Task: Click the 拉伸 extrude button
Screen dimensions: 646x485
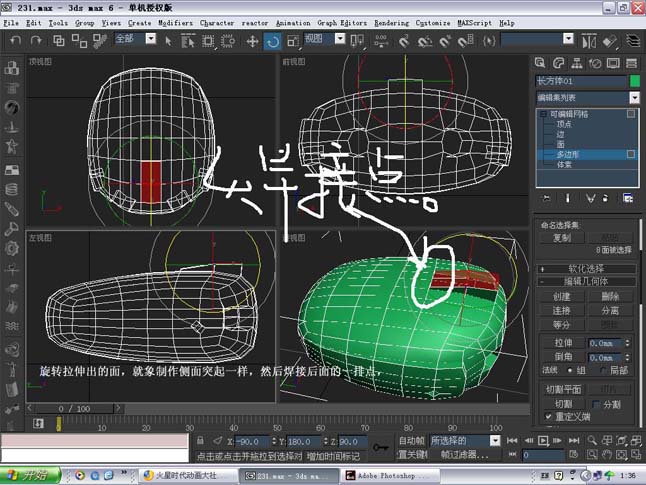Action: [x=562, y=343]
